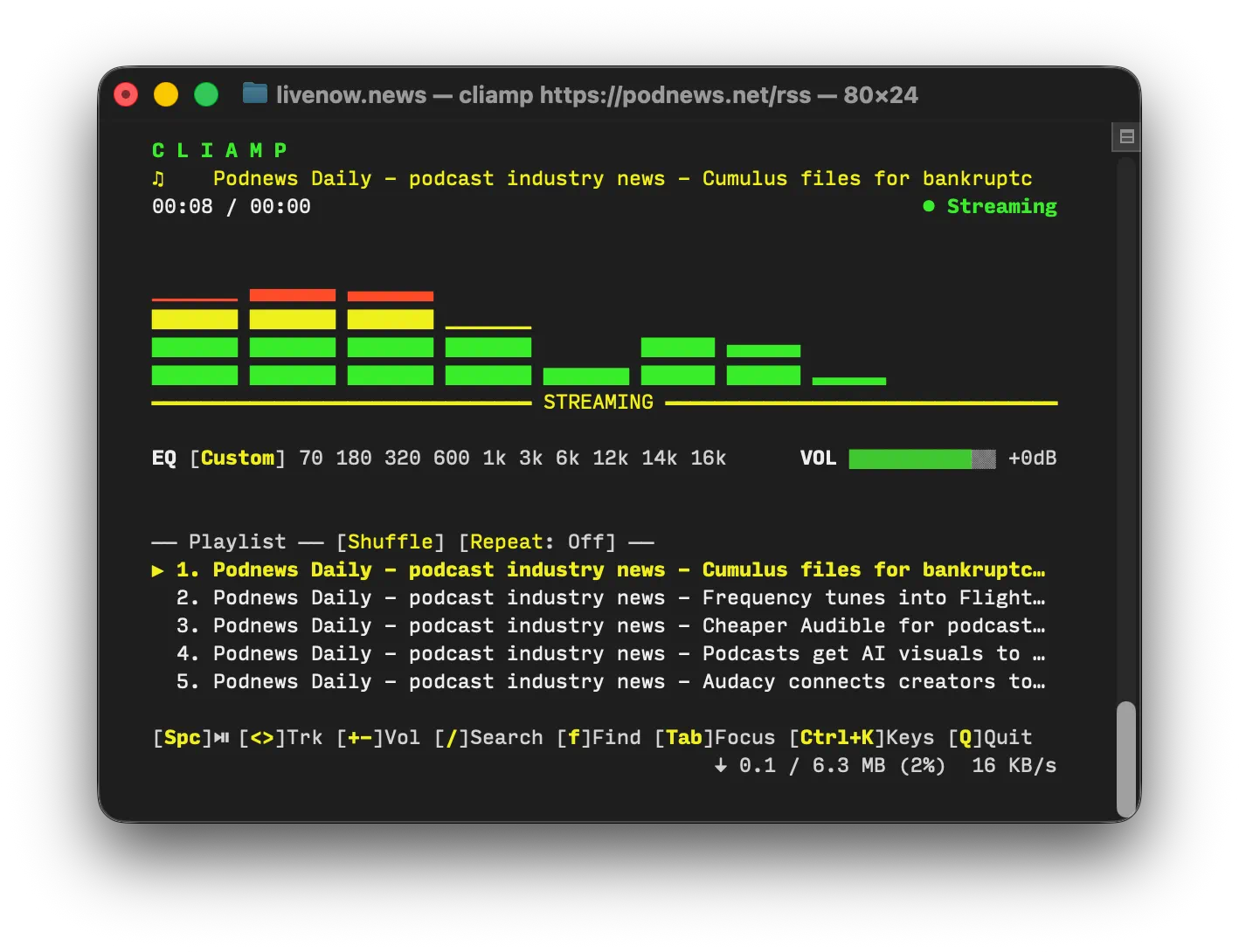1239x952 pixels.
Task: Click the play/pause icon after Spc
Action: click(x=222, y=738)
